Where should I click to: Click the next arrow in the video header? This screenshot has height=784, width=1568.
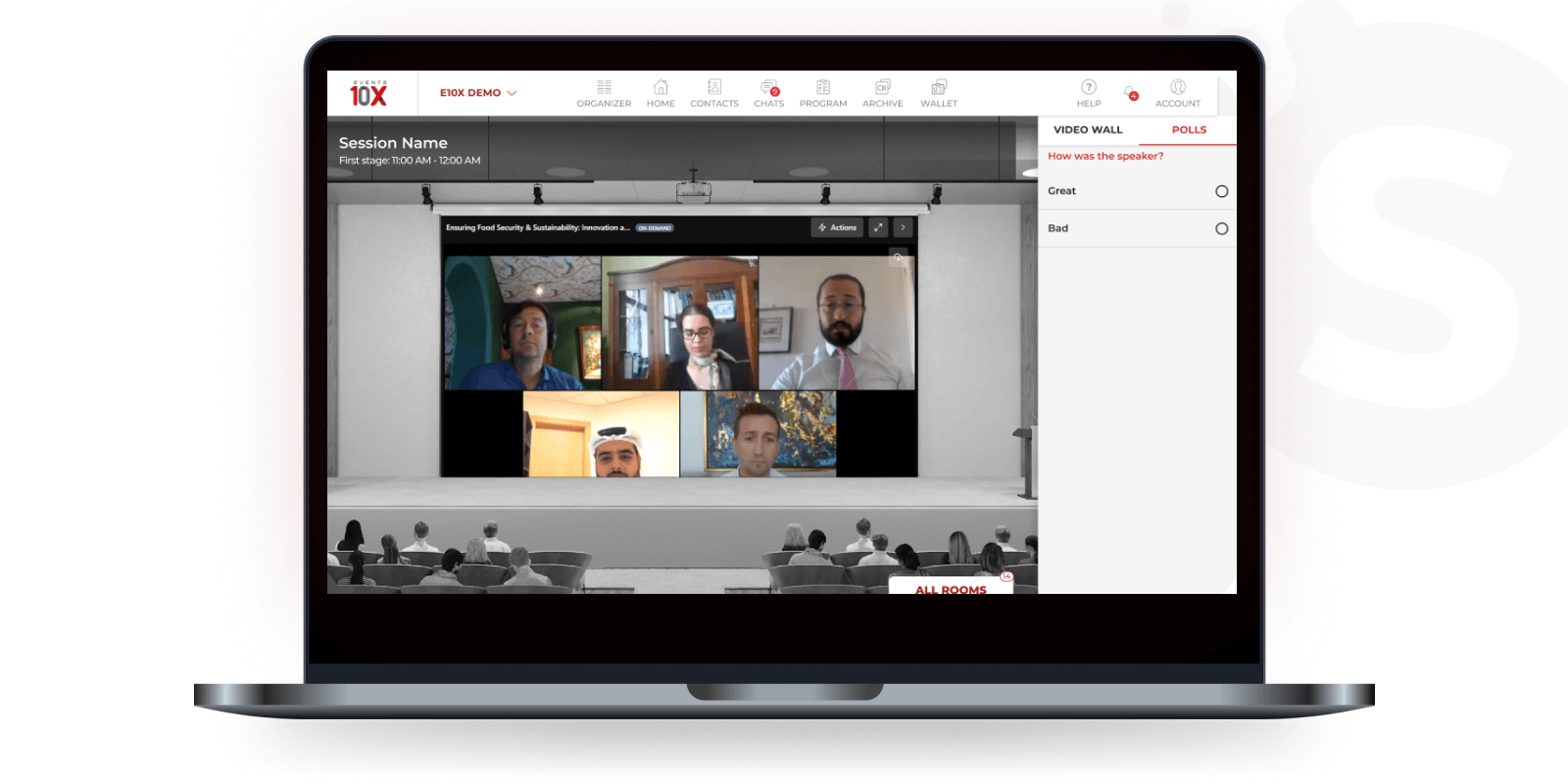coord(903,227)
